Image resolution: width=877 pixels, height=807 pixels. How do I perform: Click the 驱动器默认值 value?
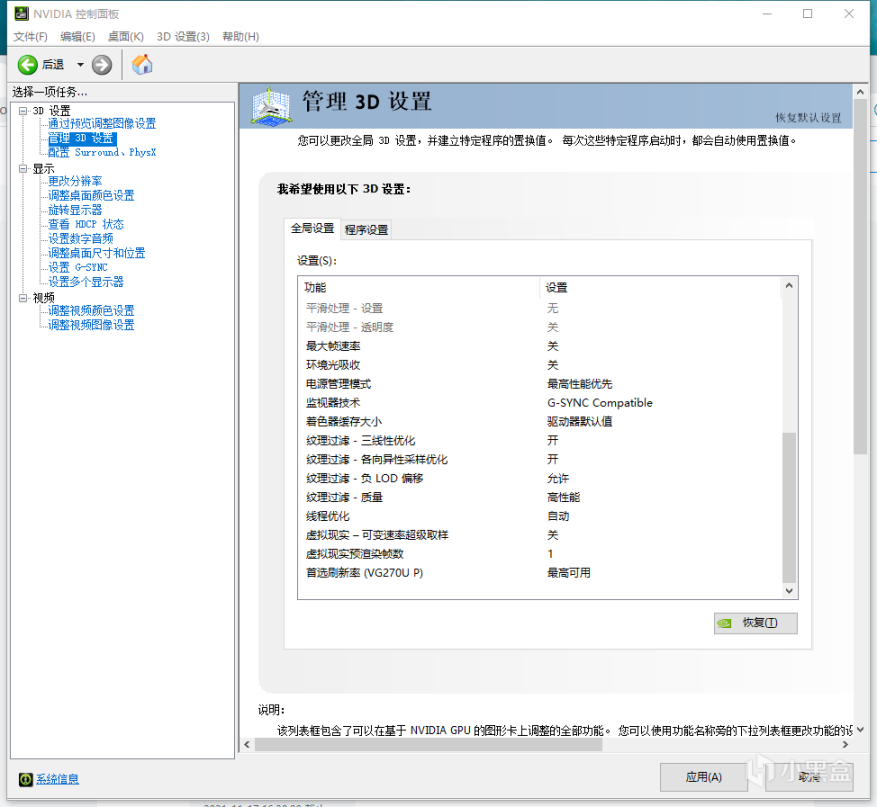[579, 422]
